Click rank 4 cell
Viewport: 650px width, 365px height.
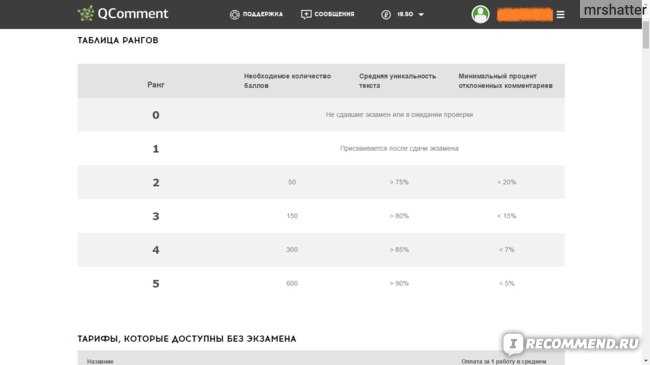tap(156, 250)
